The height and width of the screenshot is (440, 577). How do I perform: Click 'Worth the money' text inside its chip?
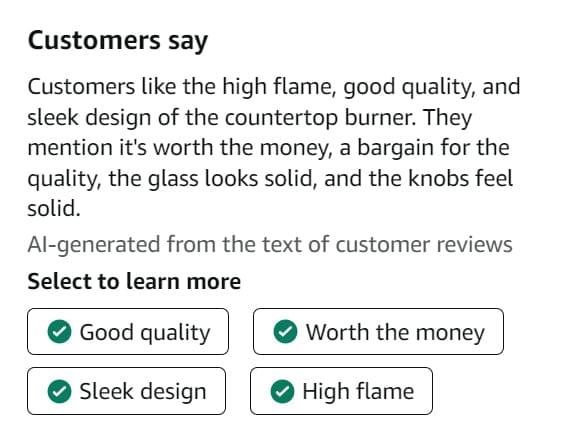click(x=395, y=332)
